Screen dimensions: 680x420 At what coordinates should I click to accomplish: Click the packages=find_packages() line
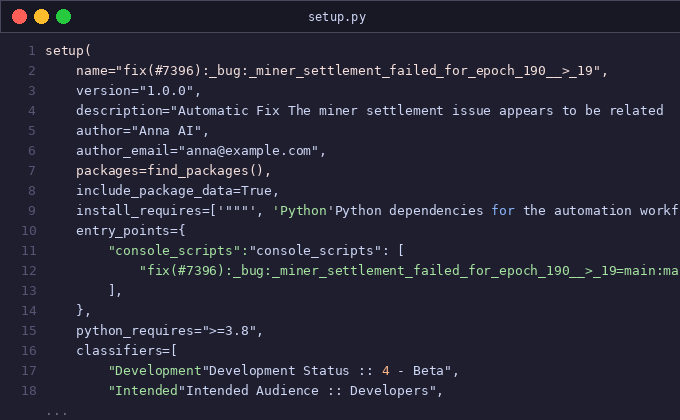[x=173, y=171]
